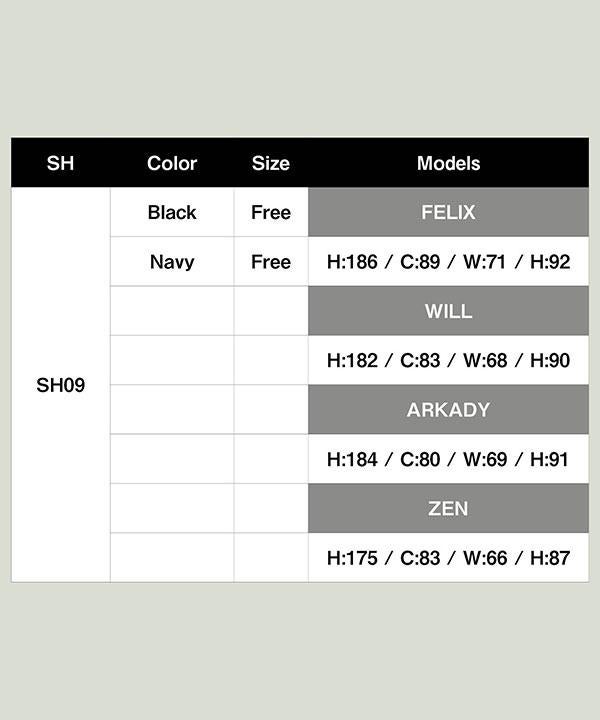Click the empty color cell beside ARKADY
The width and height of the screenshot is (600, 720).
click(172, 410)
